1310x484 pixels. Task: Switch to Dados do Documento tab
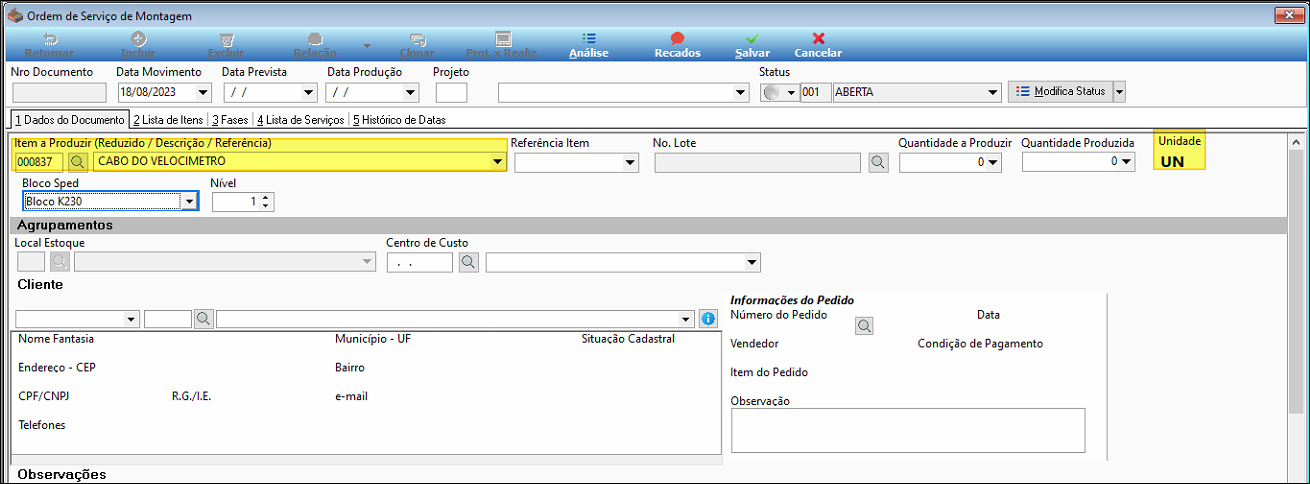[68, 119]
